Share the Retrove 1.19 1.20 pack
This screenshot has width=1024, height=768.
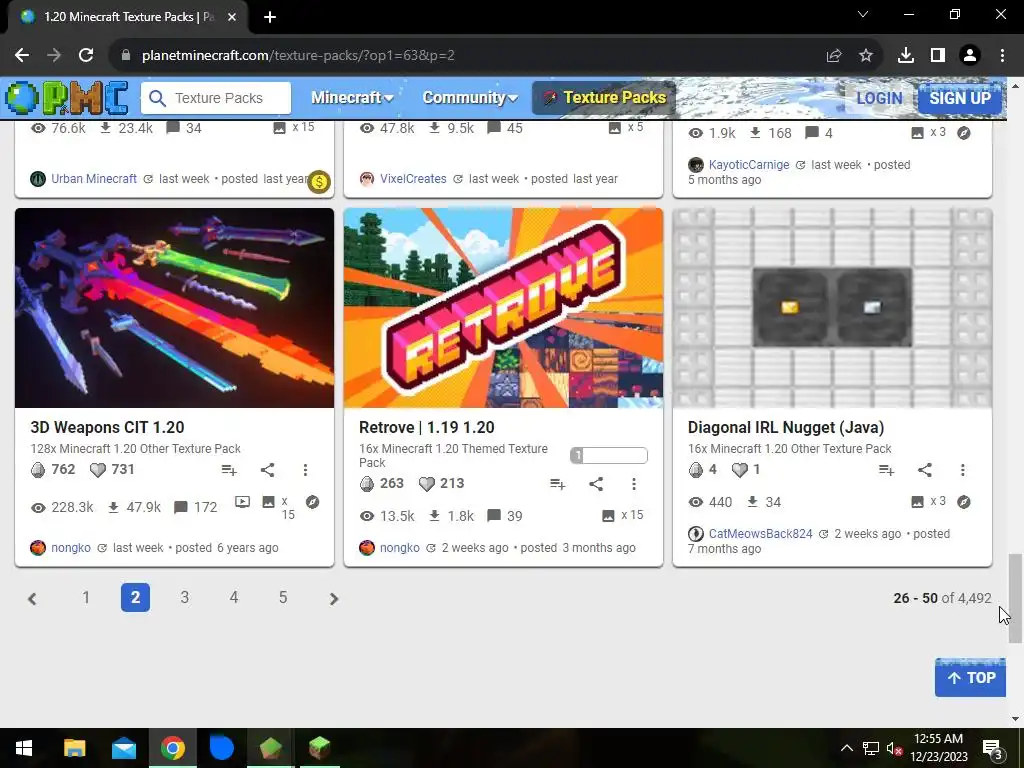pyautogui.click(x=596, y=484)
